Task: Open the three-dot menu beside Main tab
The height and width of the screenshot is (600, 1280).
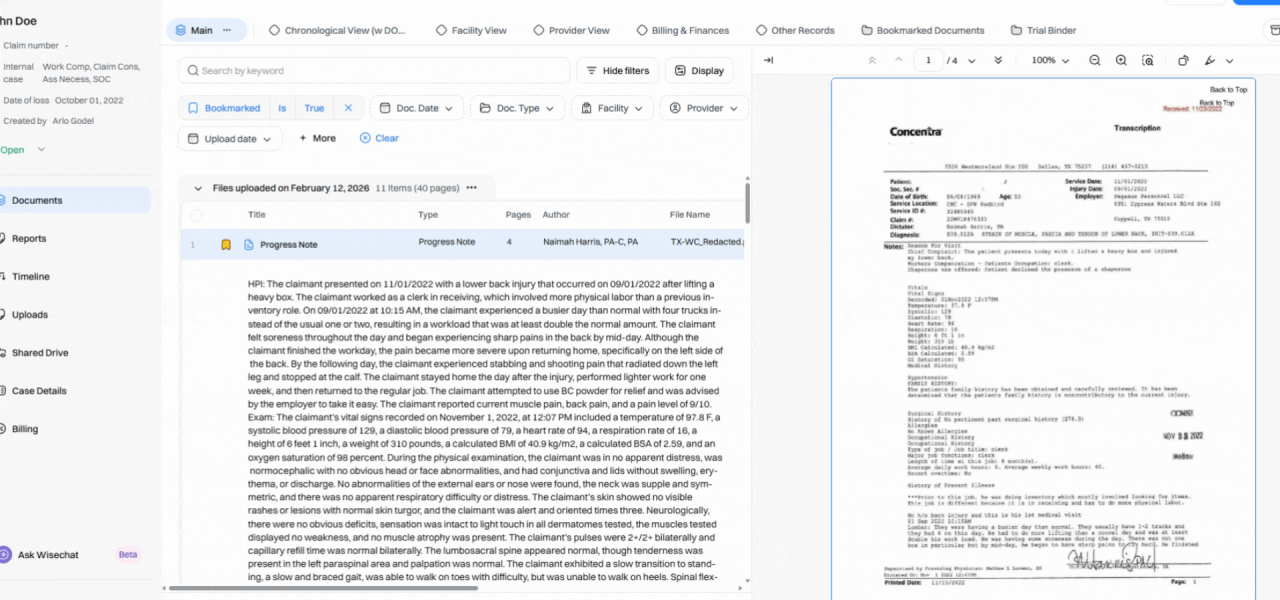Action: pyautogui.click(x=227, y=30)
